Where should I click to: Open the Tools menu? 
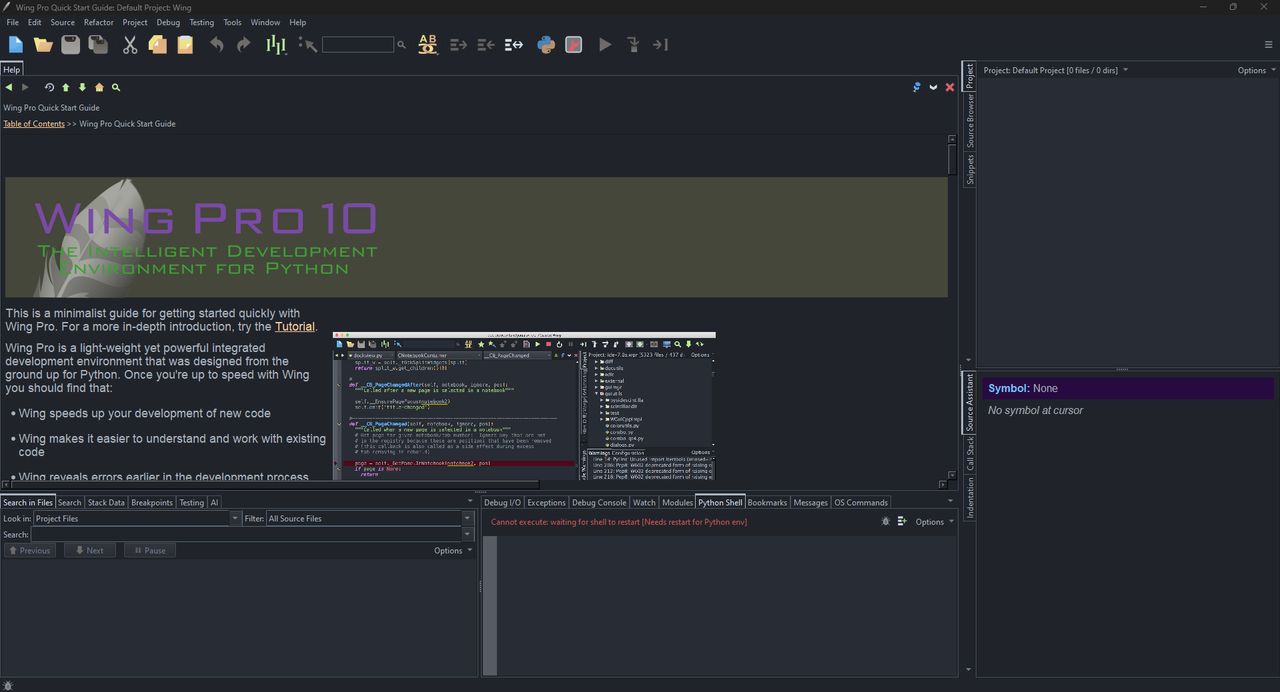[232, 22]
